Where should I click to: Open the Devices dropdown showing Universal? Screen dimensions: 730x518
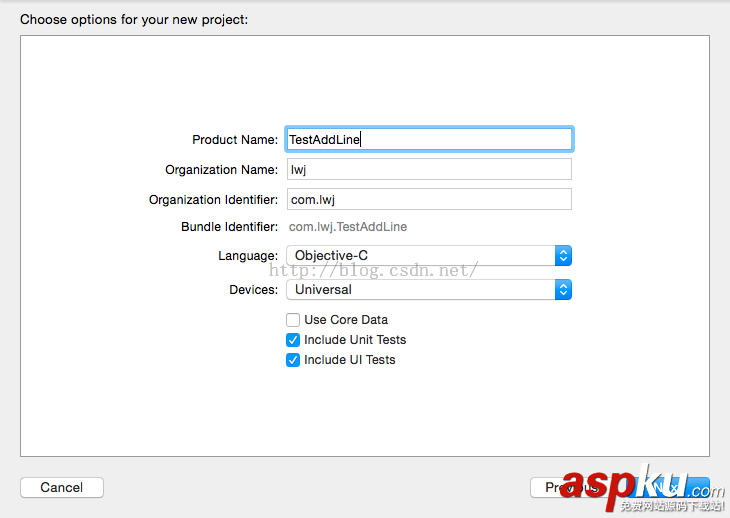tap(429, 289)
